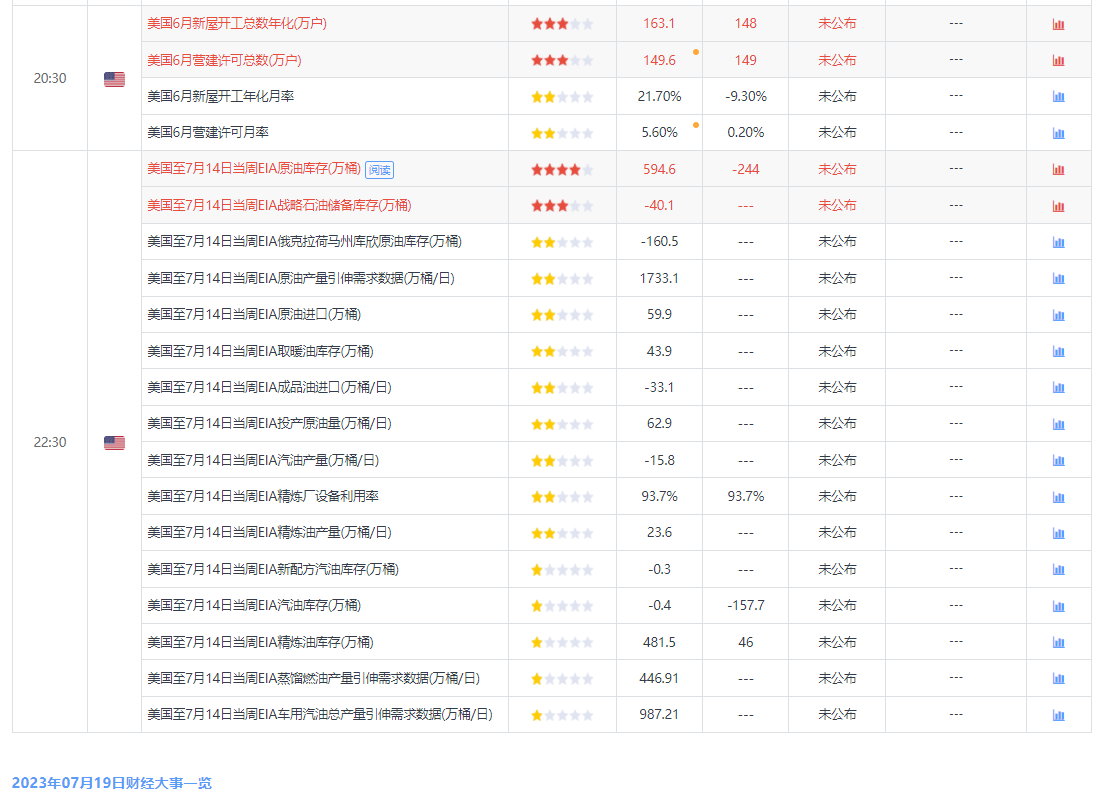This screenshot has height=803, width=1098.
Task: Click previous value 446.91
Action: click(x=659, y=678)
